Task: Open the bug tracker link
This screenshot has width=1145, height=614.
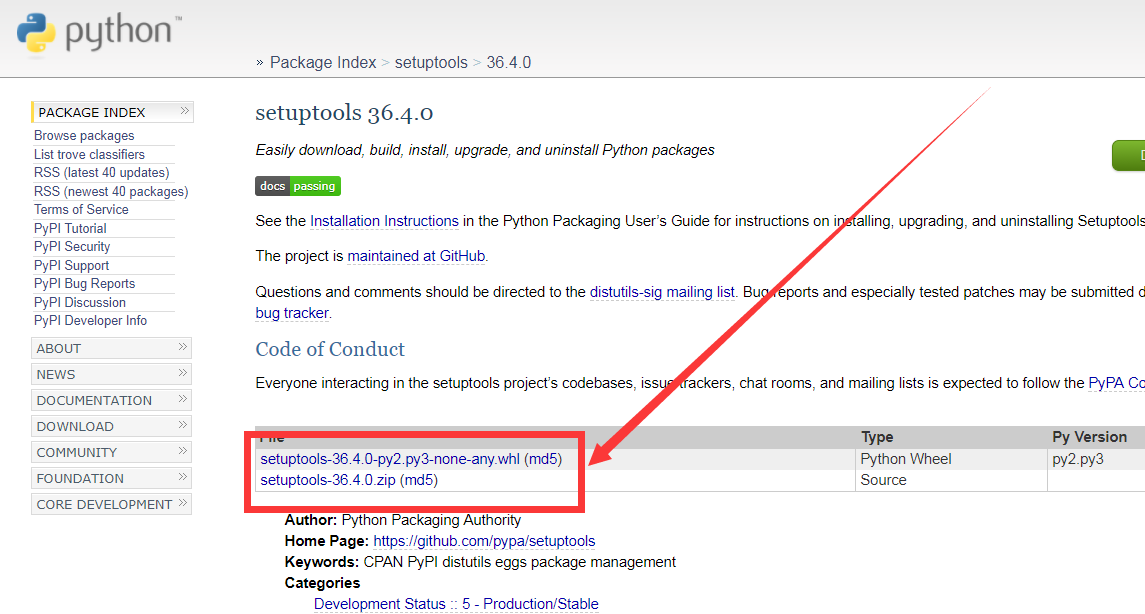Action: (292, 312)
